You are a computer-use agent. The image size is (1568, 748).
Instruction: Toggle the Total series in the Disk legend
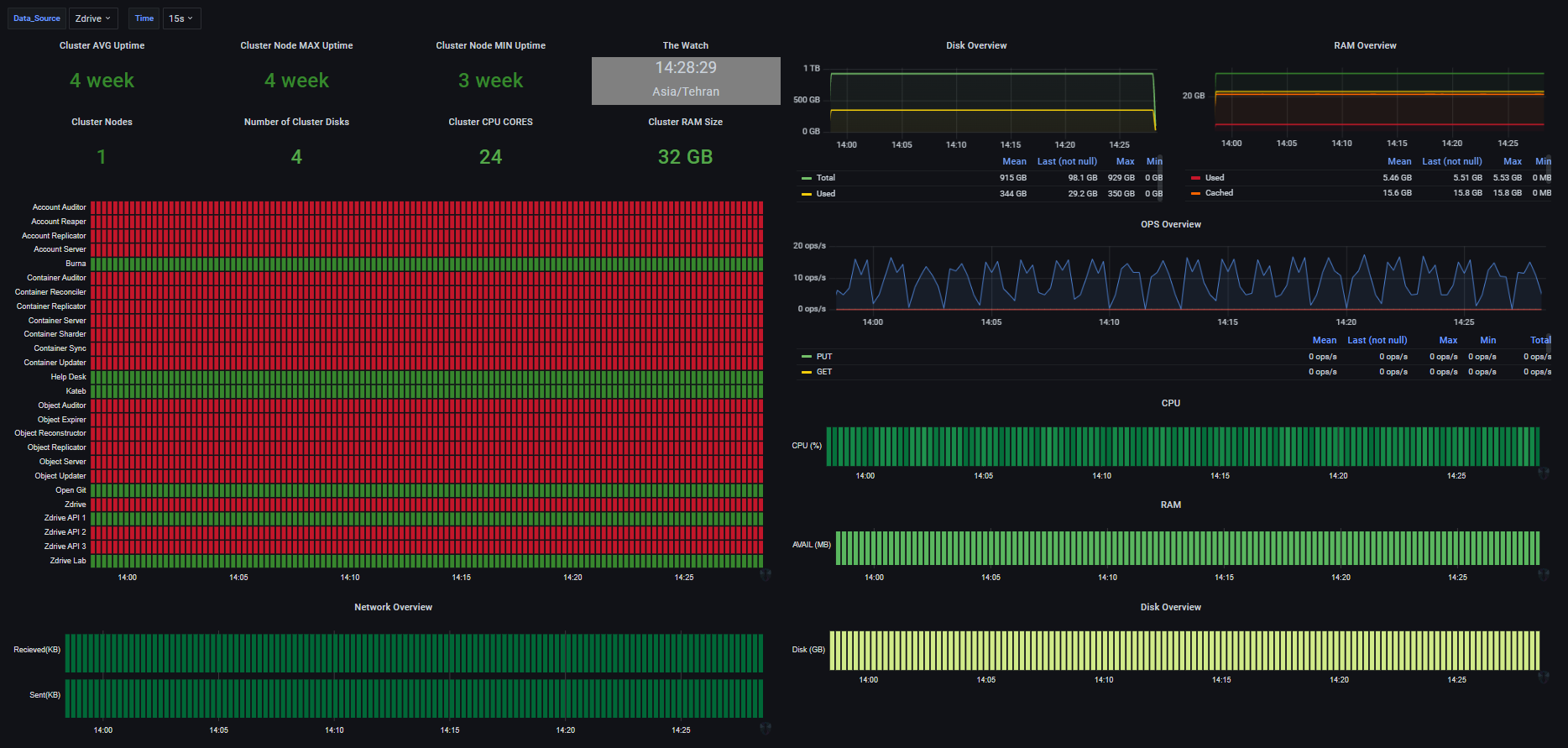tap(826, 178)
